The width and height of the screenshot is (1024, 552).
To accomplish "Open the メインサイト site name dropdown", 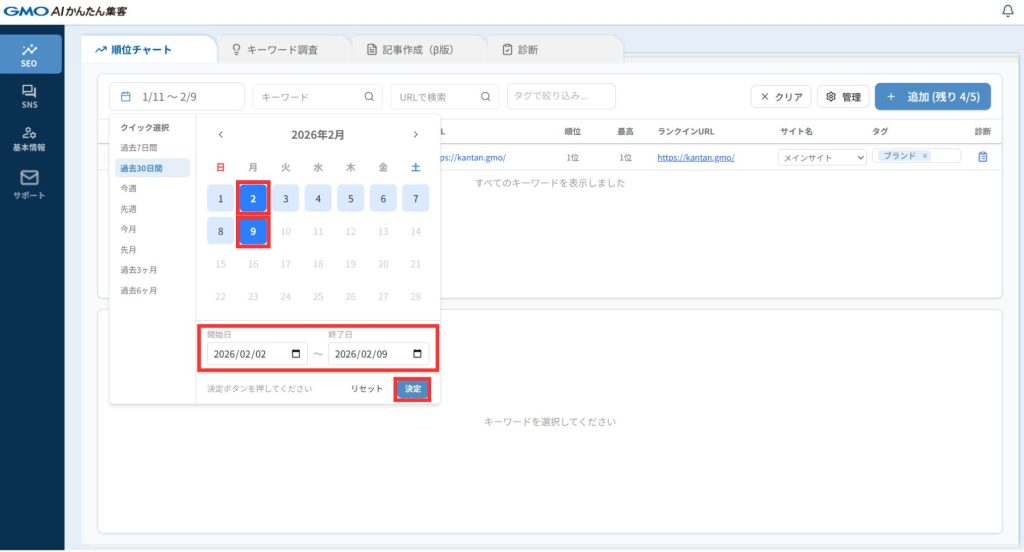I will pyautogui.click(x=822, y=157).
